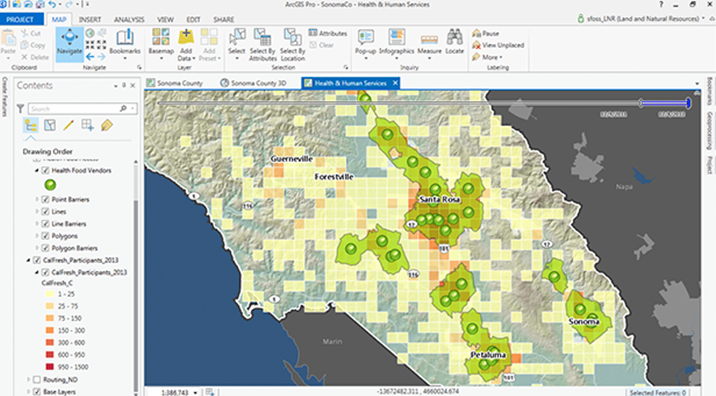Uncheck the Health Food Vendors layer

pos(46,170)
